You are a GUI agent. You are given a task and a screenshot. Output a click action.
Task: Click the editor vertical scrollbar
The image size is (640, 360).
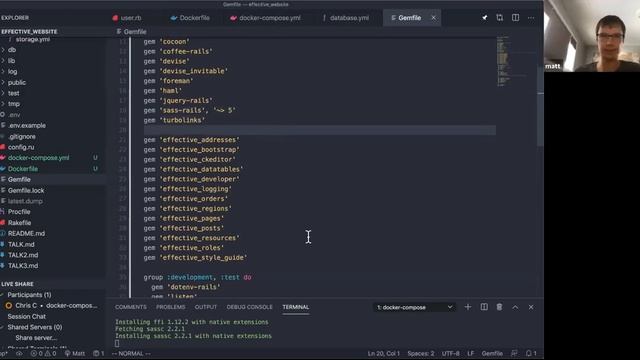tap(540, 106)
